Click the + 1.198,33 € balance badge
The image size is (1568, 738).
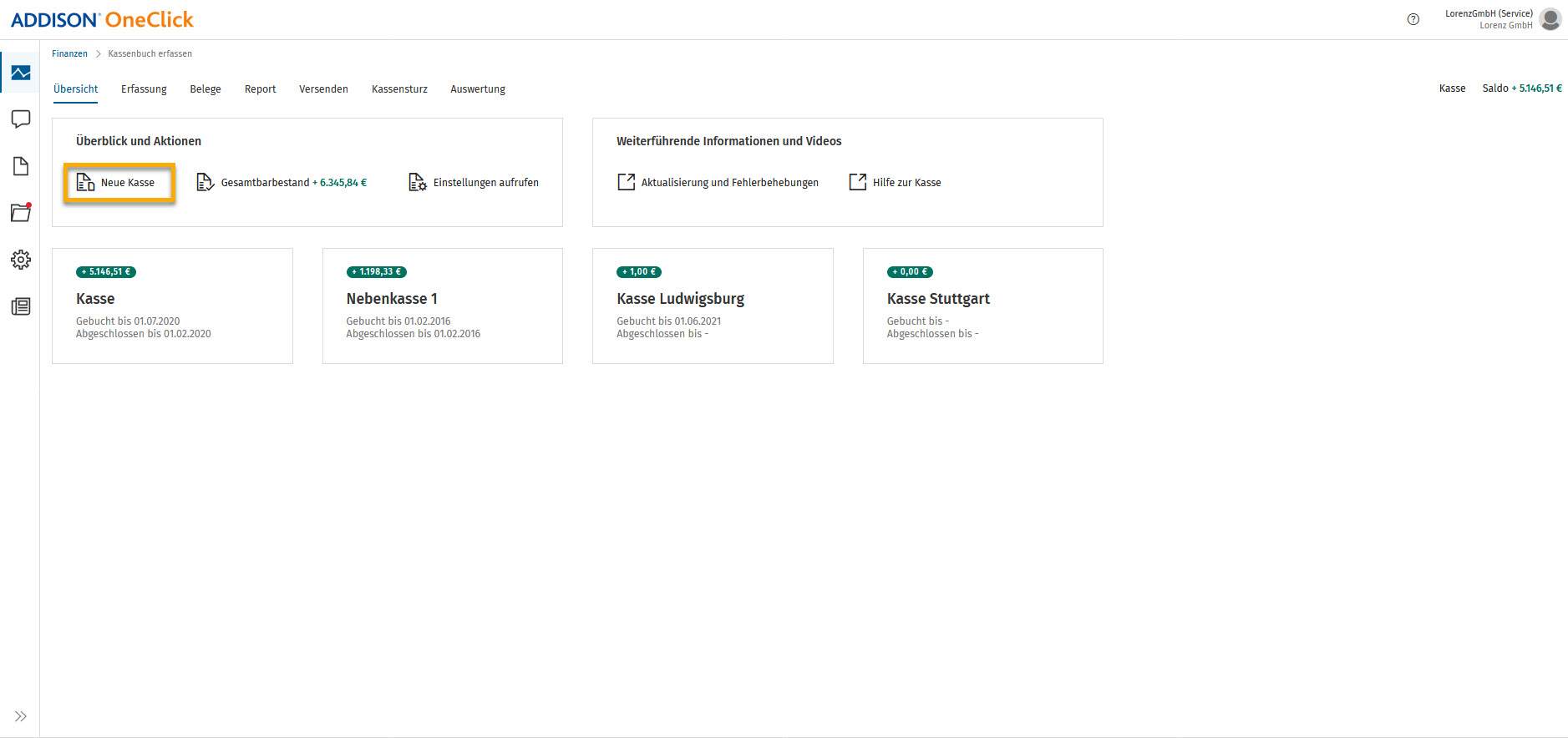point(377,272)
